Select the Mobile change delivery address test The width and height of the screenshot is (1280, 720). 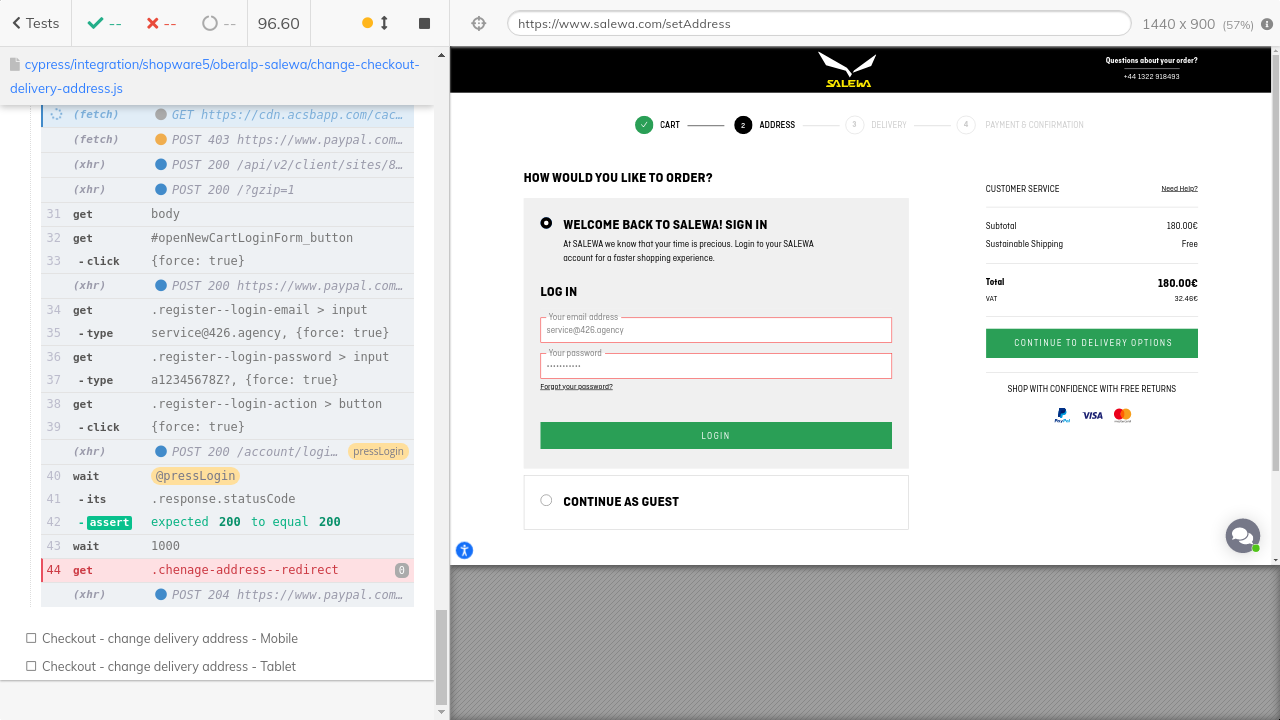(170, 638)
